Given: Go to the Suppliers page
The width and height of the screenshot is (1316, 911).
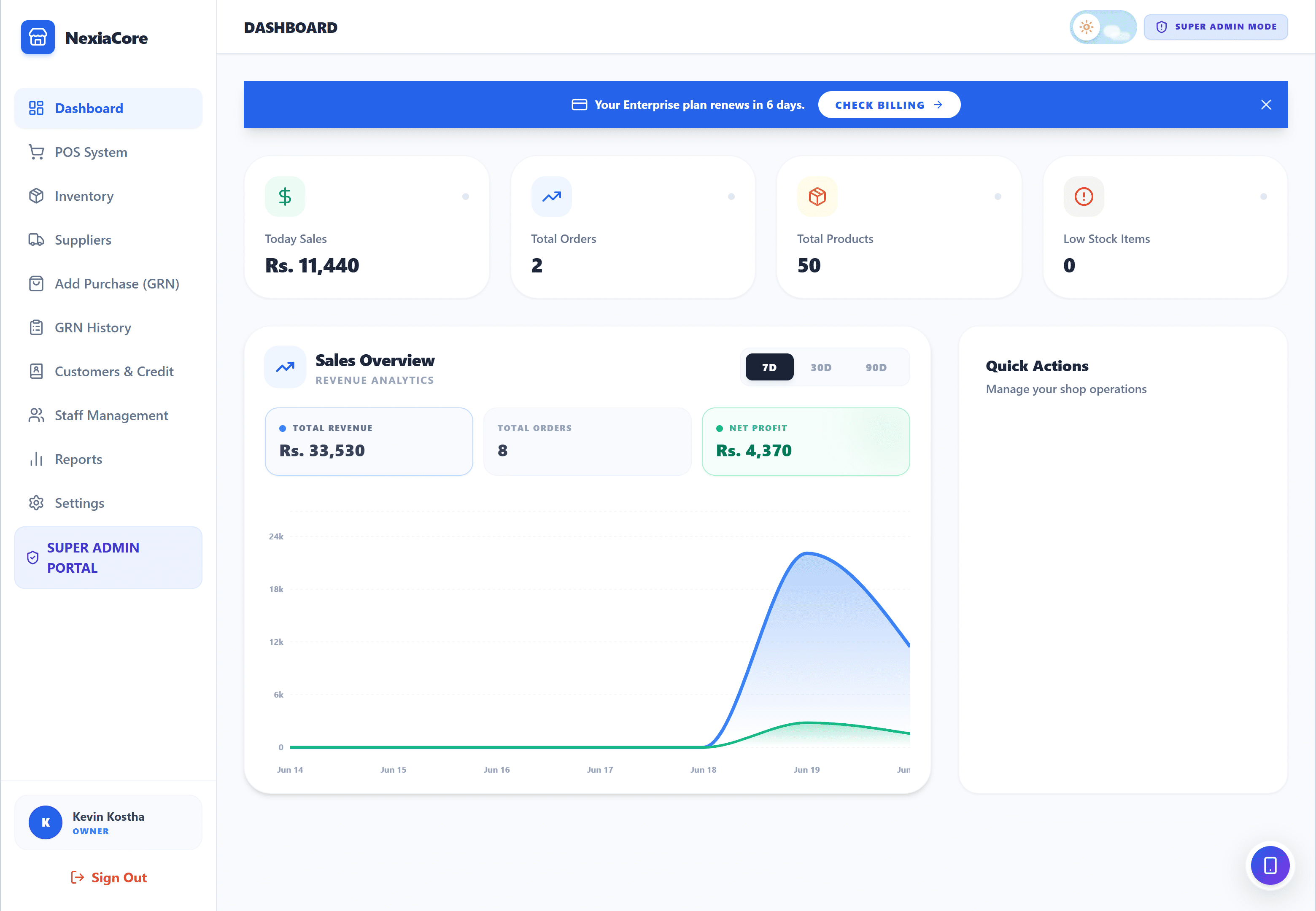Looking at the screenshot, I should coord(108,240).
